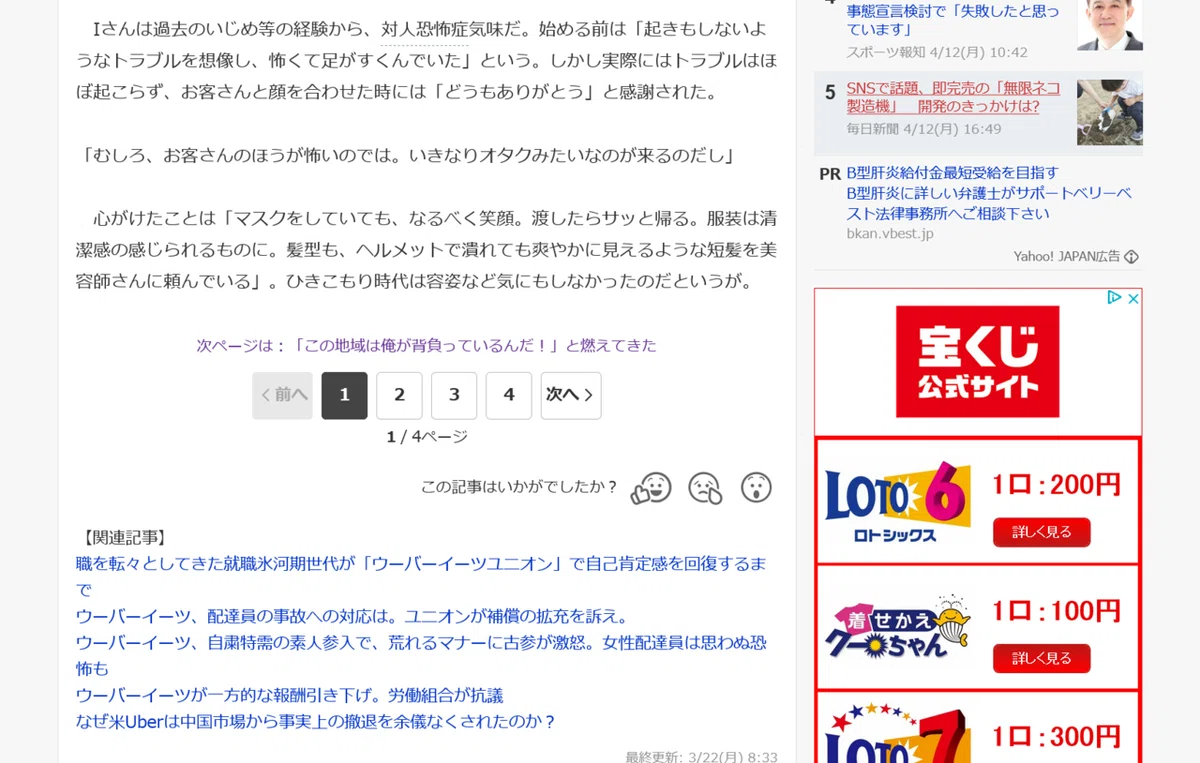This screenshot has height=763, width=1200.
Task: Click the bkan.vbest.jp ad domain text
Action: [890, 233]
